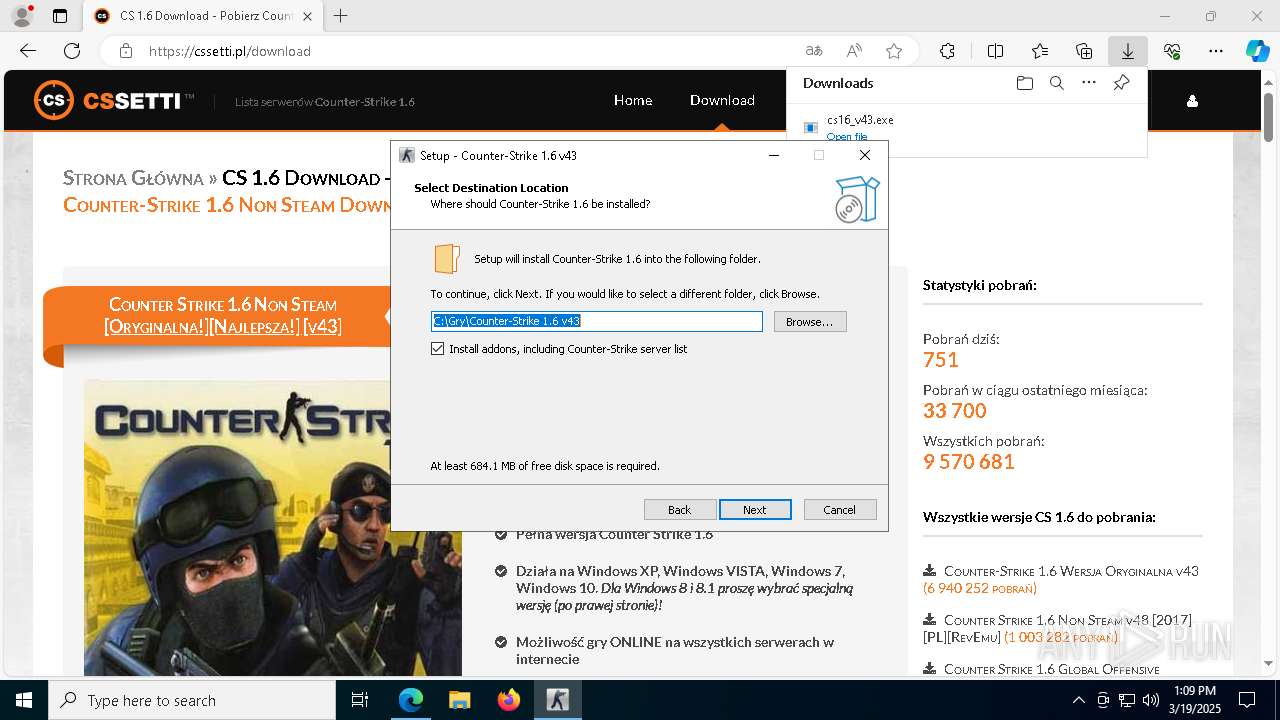Open Counter-Strike 1.6 Wersja Oryginalna v43 link
1280x720 pixels.
pos(1071,571)
